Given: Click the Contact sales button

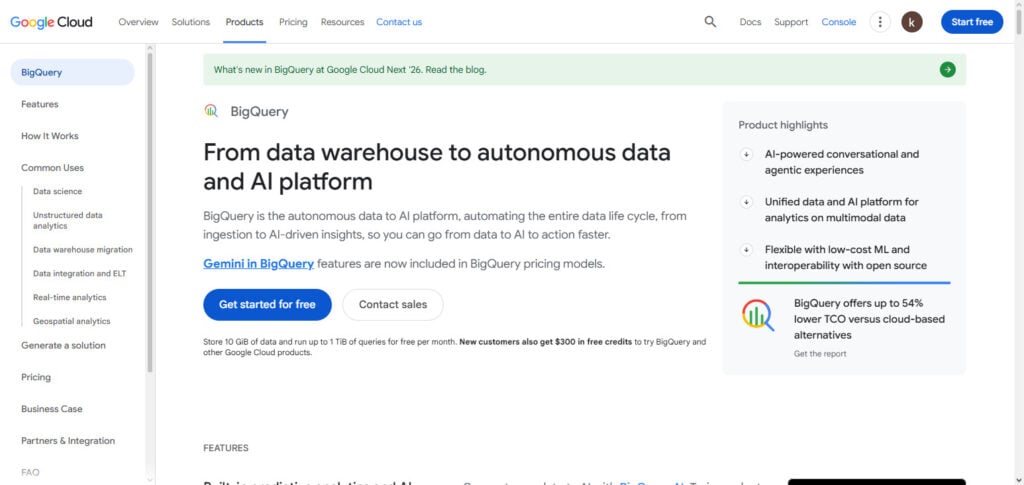Looking at the screenshot, I should pos(392,305).
